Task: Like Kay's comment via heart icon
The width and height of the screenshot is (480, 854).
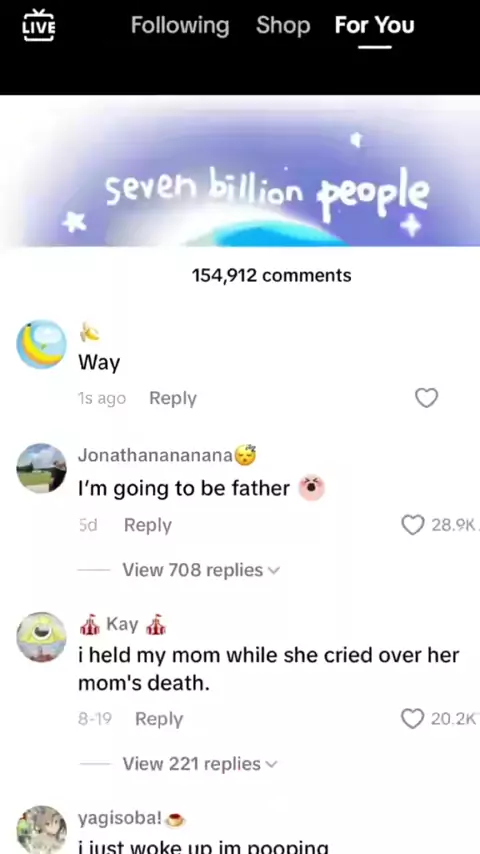Action: click(412, 718)
